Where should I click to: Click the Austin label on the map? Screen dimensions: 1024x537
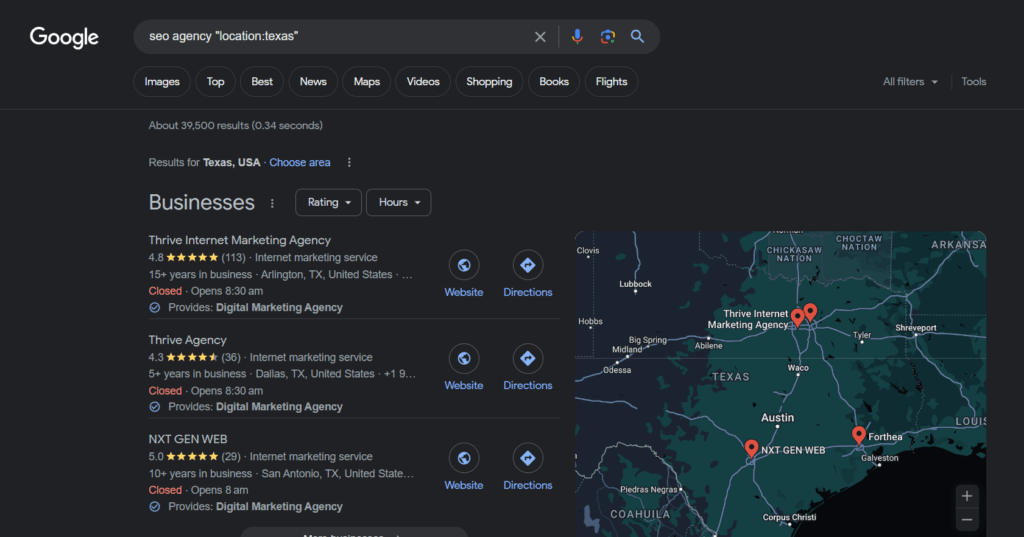click(778, 418)
